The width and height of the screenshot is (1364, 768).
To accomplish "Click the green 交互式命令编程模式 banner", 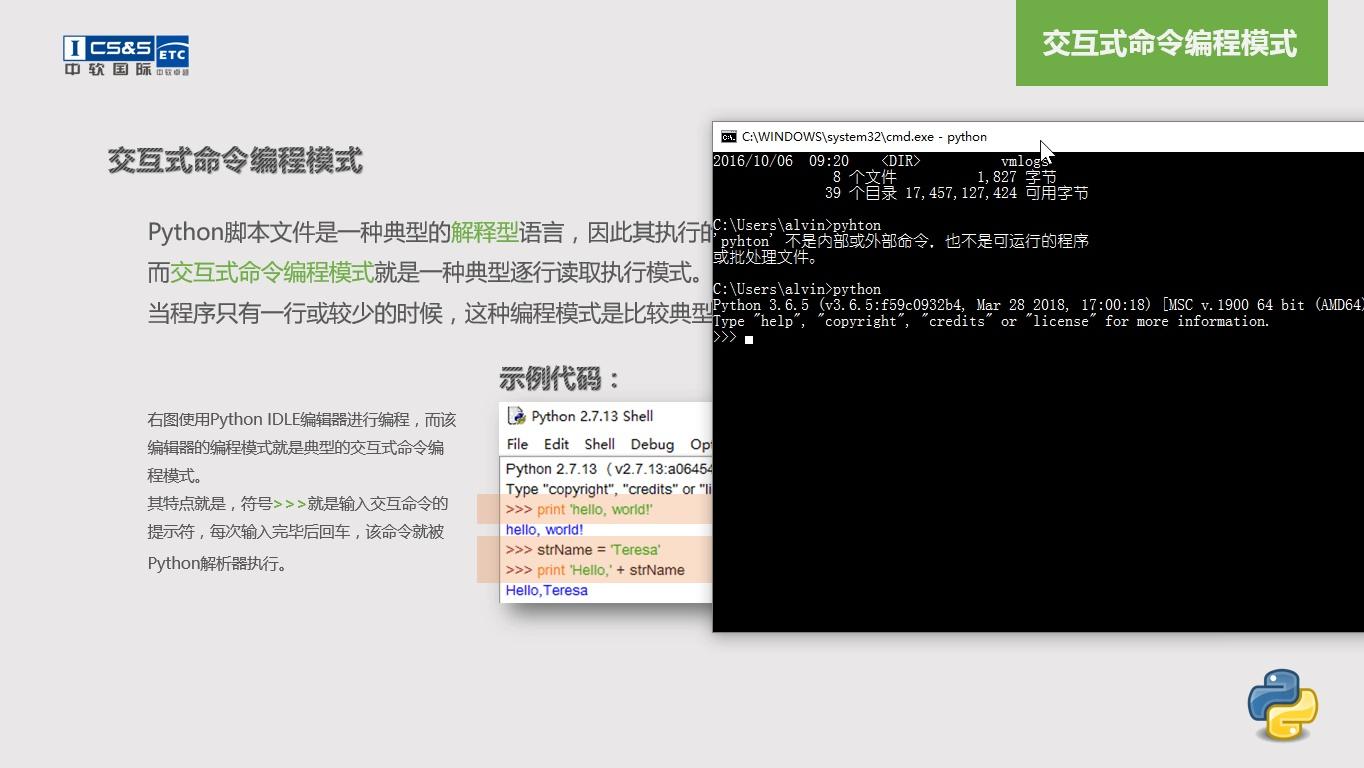I will [x=1171, y=43].
